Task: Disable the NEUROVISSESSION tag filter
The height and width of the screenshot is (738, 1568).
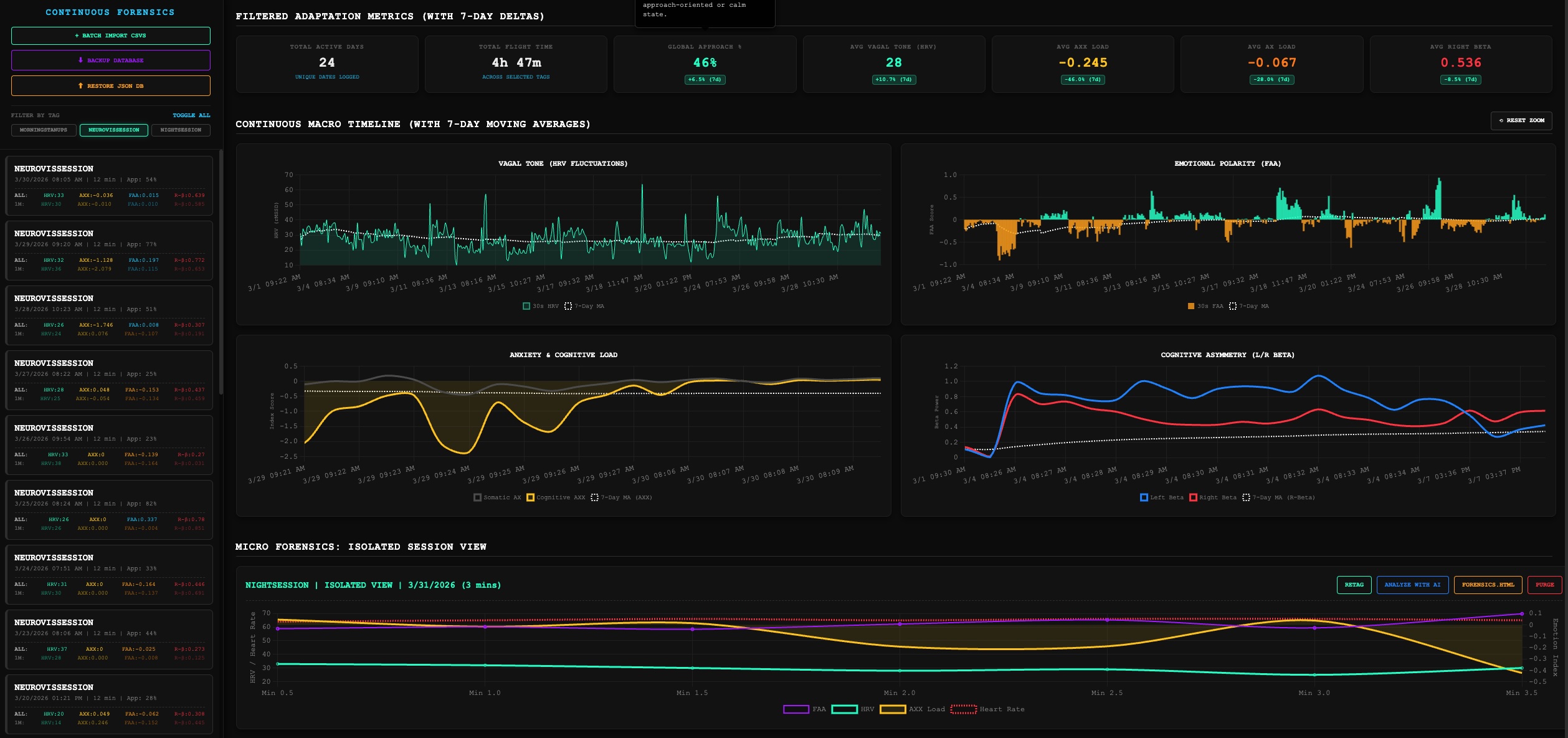Action: point(114,130)
